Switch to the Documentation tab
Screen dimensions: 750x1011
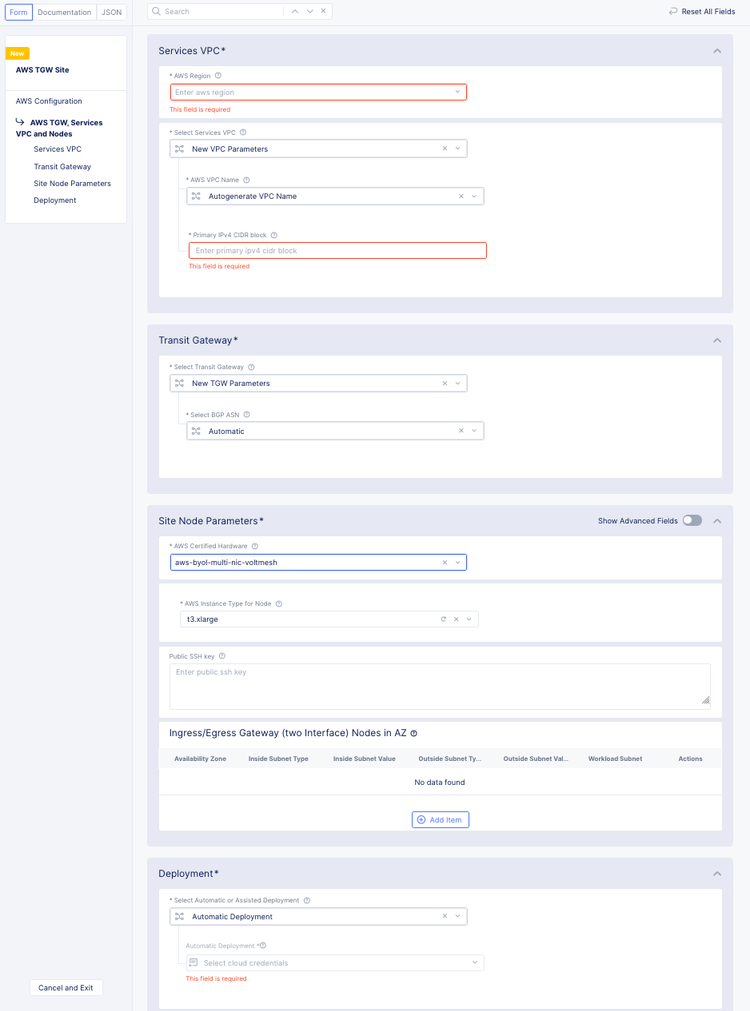tap(64, 12)
